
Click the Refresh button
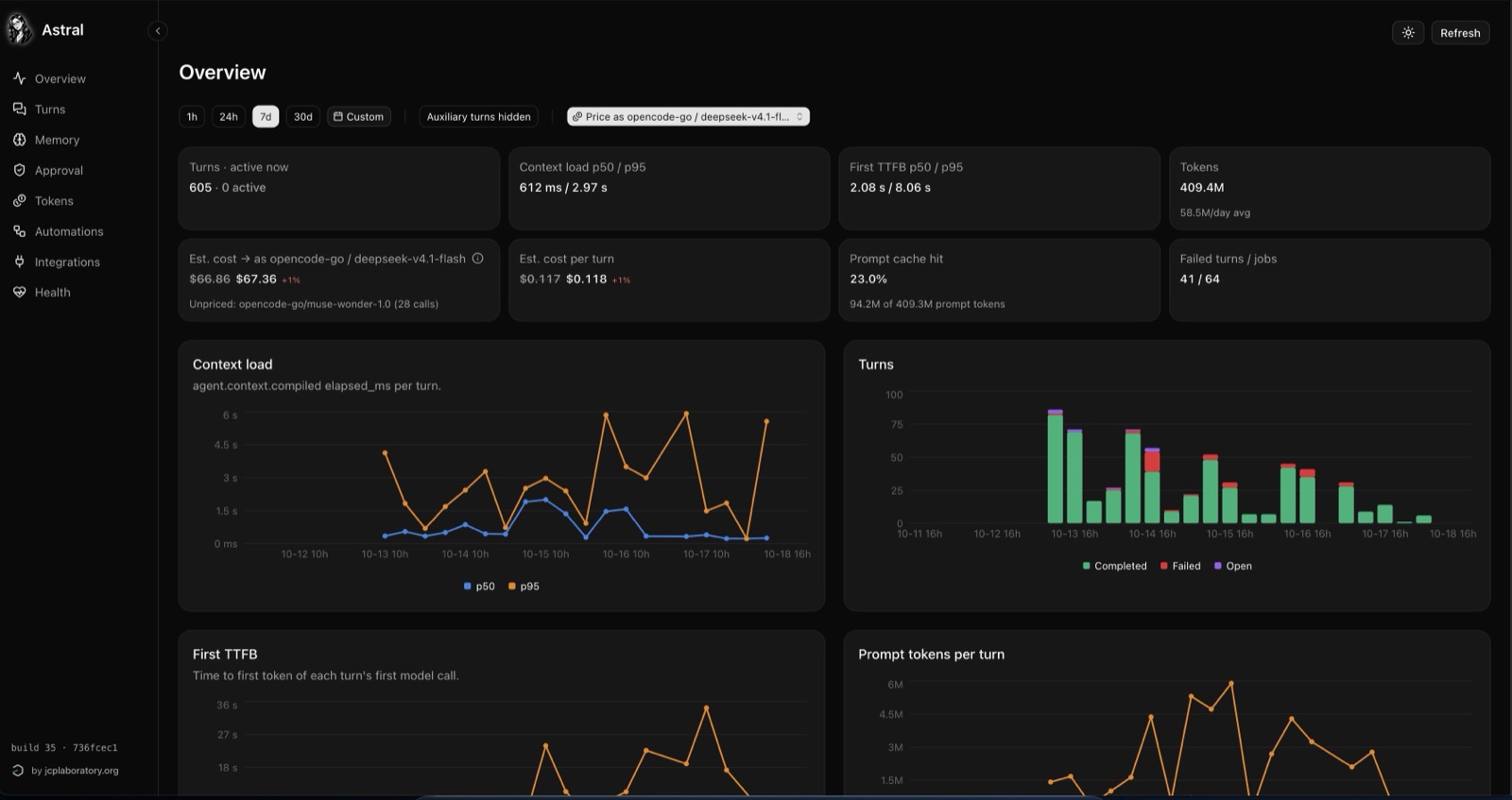[1460, 32]
